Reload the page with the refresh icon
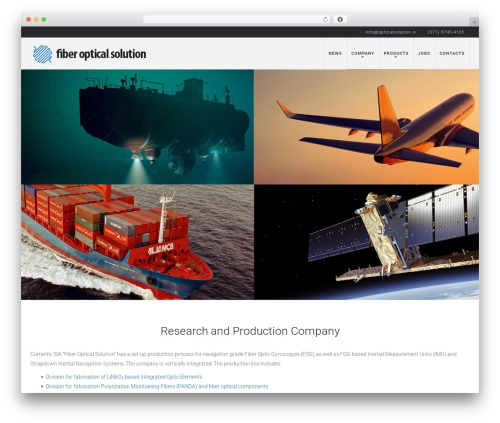 [325, 19]
